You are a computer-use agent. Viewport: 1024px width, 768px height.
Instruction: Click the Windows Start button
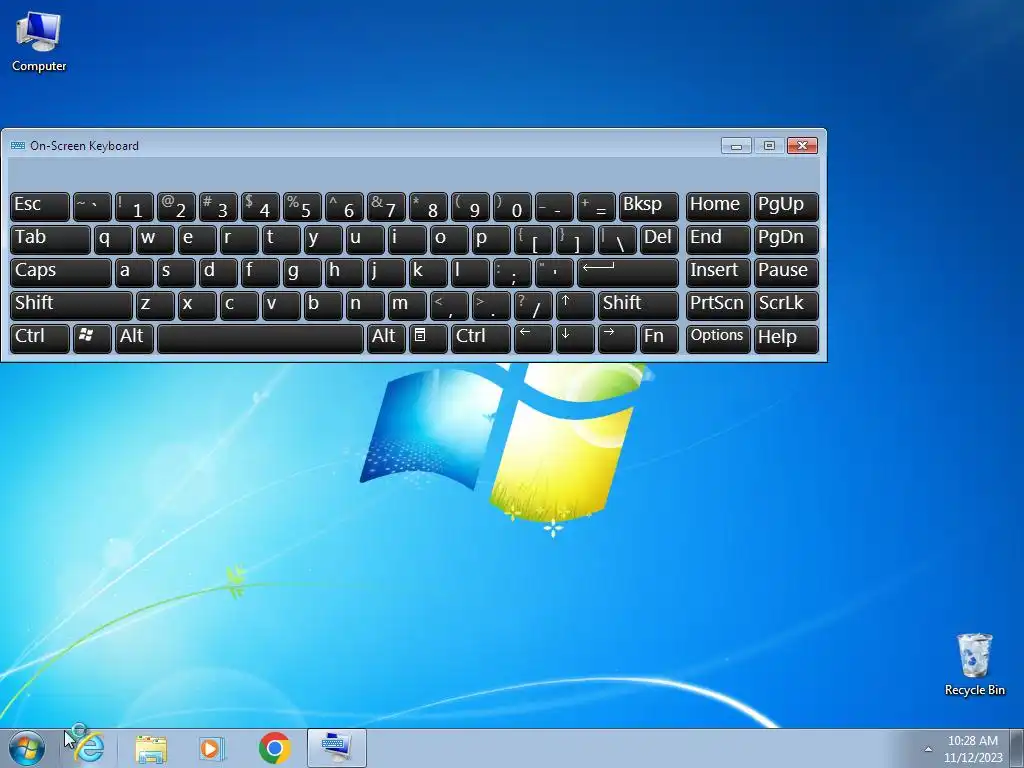(26, 748)
